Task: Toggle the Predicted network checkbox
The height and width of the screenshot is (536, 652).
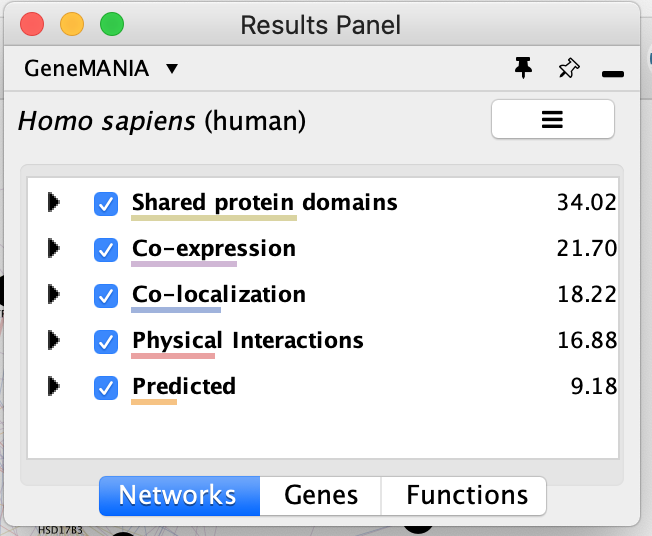Action: tap(106, 387)
